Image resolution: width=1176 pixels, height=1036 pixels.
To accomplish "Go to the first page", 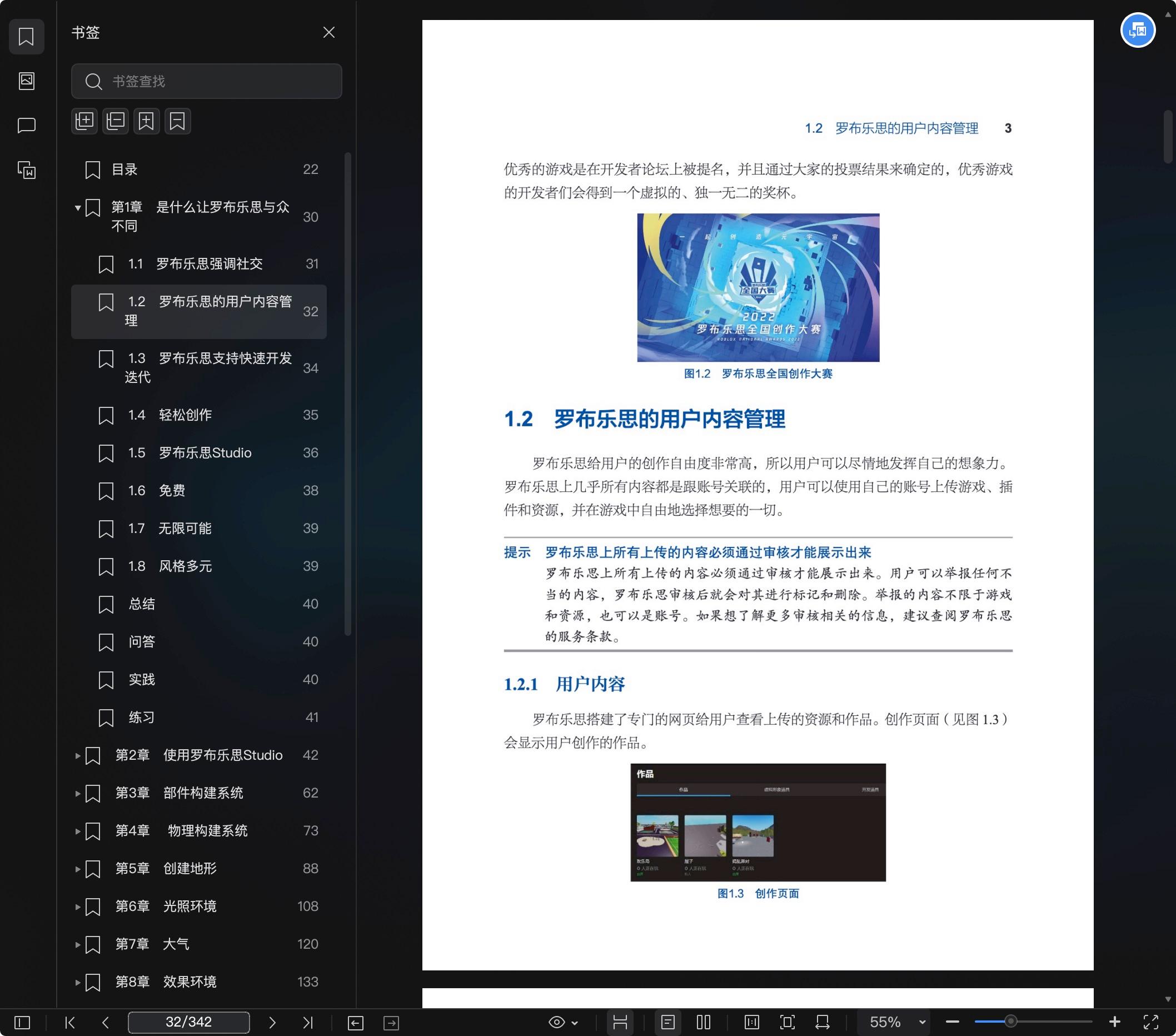I will (69, 1022).
